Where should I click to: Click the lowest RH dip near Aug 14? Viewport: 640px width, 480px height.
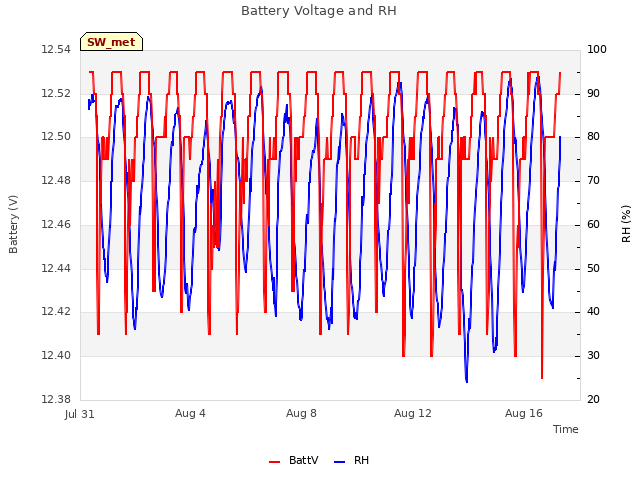pos(467,380)
